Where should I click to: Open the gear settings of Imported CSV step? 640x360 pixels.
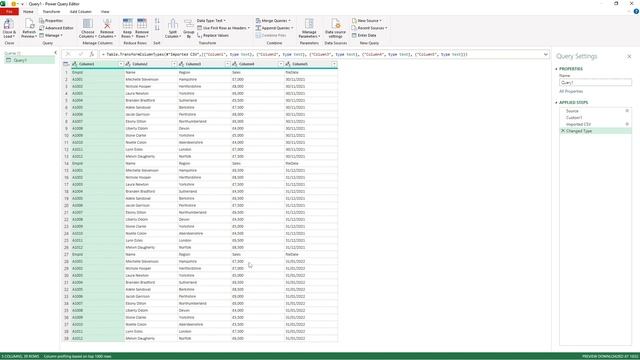point(627,124)
